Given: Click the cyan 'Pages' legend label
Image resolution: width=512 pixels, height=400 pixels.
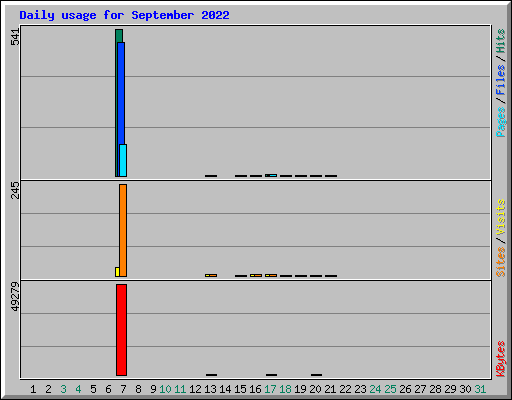Looking at the screenshot, I should coord(501,122).
